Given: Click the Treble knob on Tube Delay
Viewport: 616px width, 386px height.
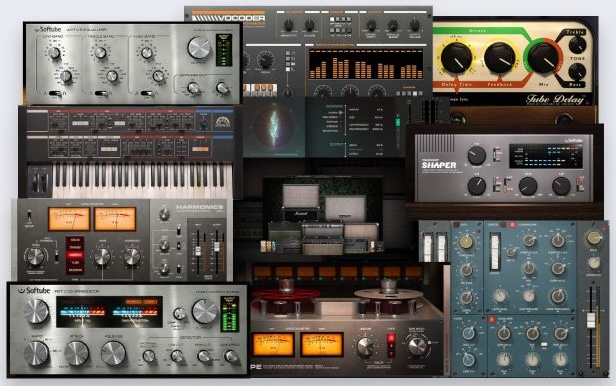Looking at the screenshot, I should point(577,45).
